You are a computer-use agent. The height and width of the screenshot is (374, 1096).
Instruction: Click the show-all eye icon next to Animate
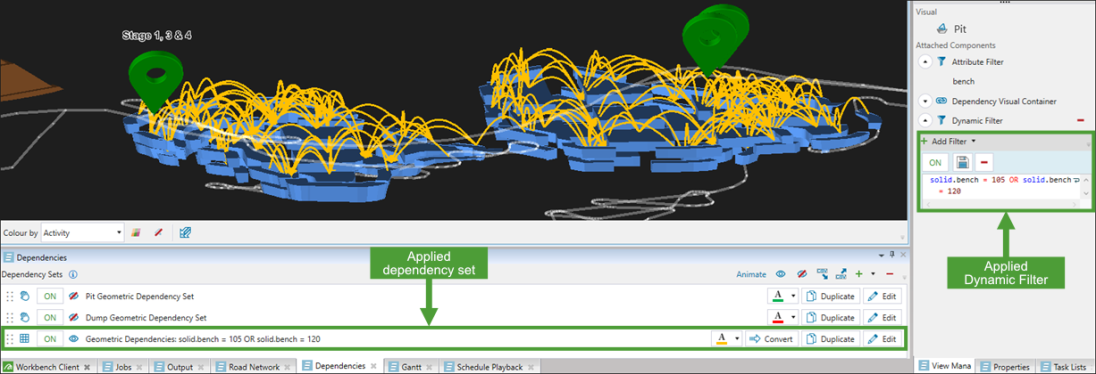click(781, 275)
